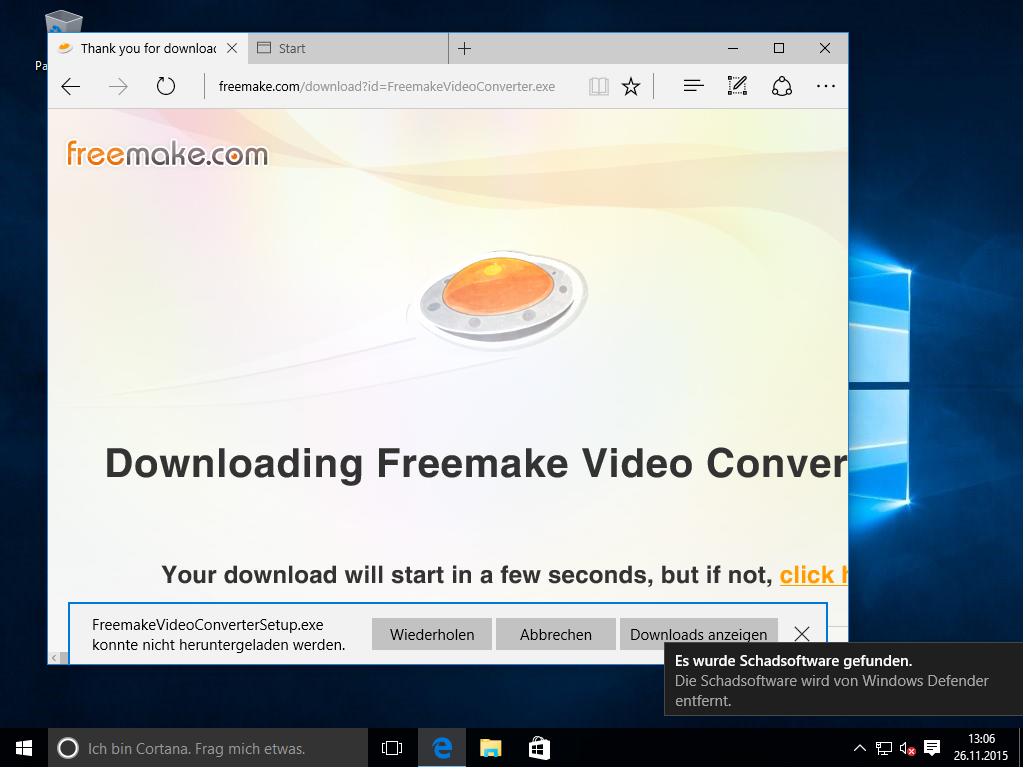This screenshot has height=767, width=1023.
Task: Close the 'Thank you for download' tab
Action: 232,48
